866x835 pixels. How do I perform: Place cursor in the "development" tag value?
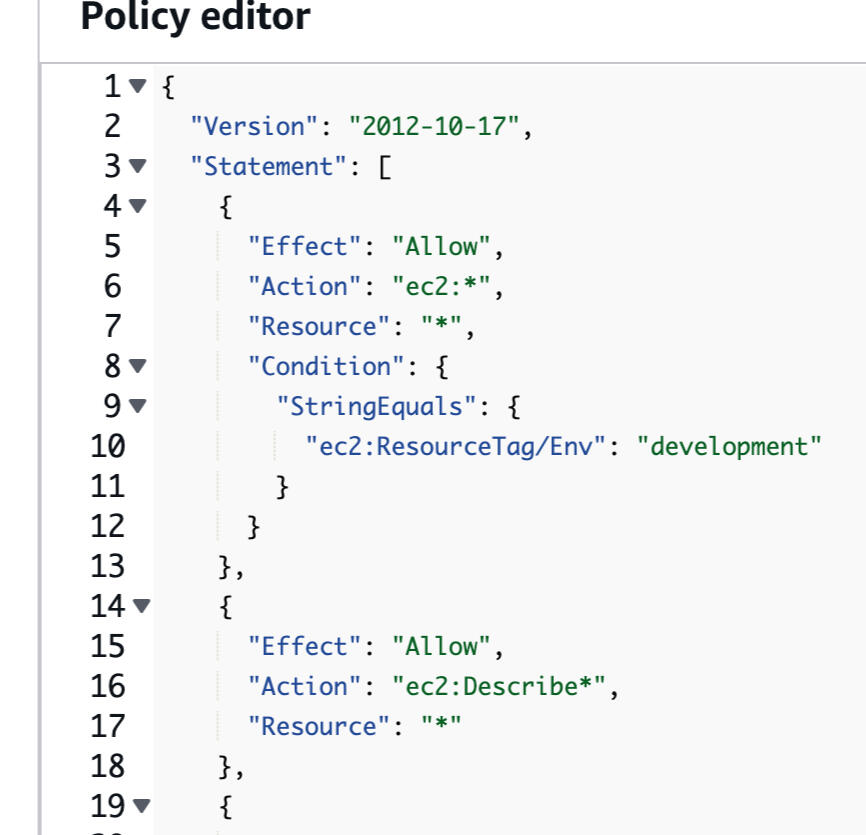tap(735, 446)
